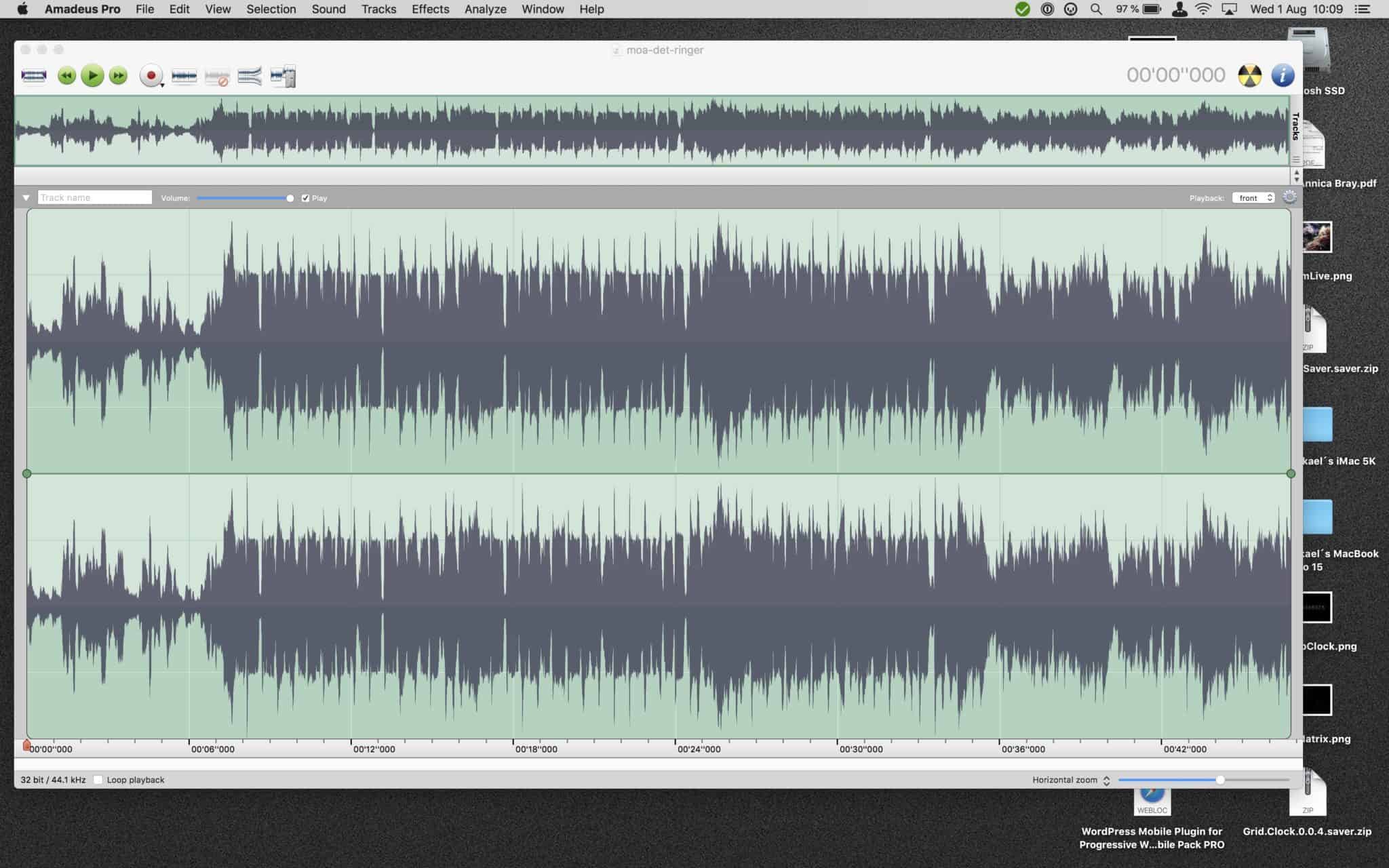Click the 00'00''000 time counter display

coord(1176,75)
